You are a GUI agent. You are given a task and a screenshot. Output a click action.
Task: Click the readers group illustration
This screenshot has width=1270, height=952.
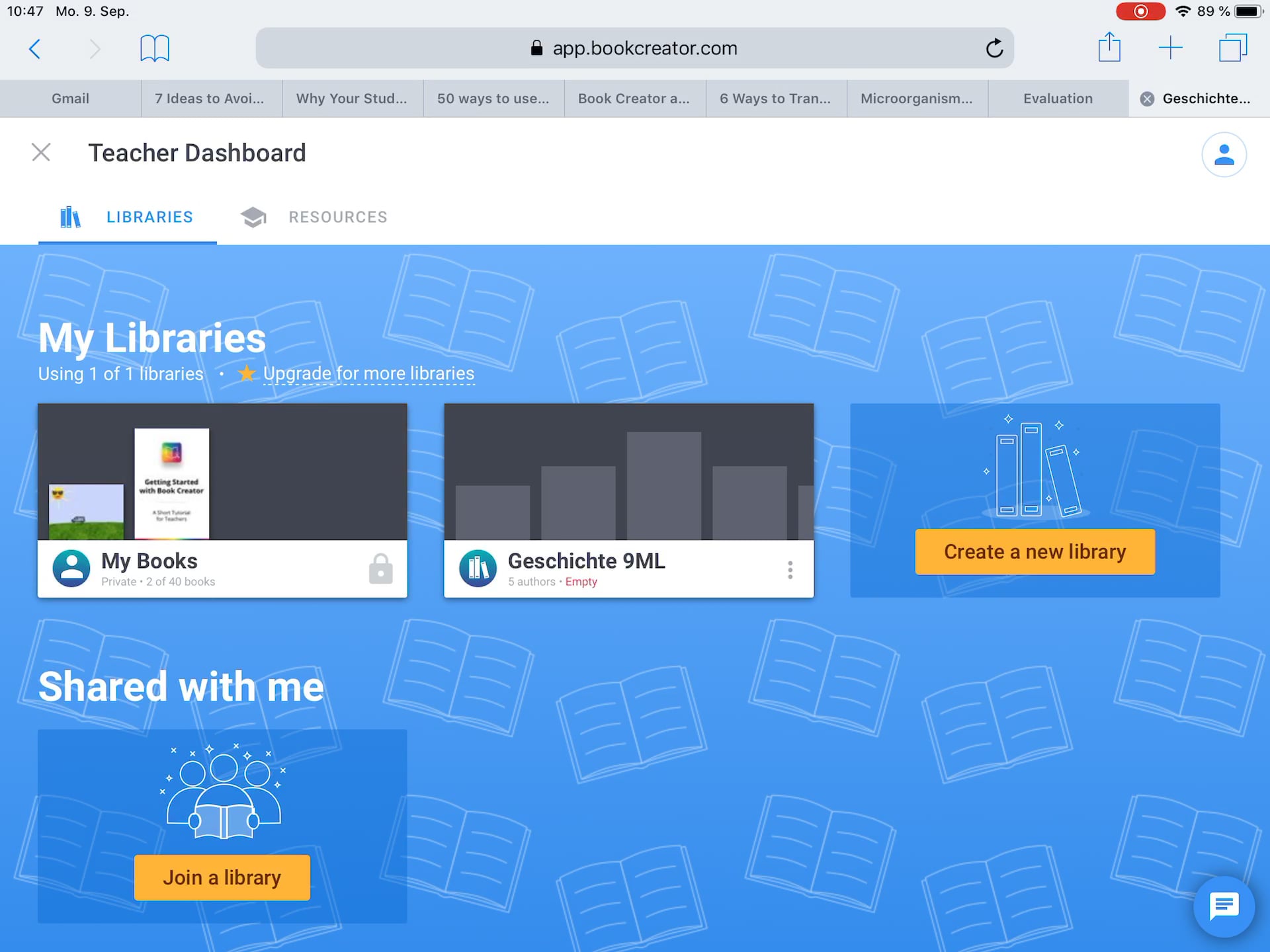tap(223, 791)
